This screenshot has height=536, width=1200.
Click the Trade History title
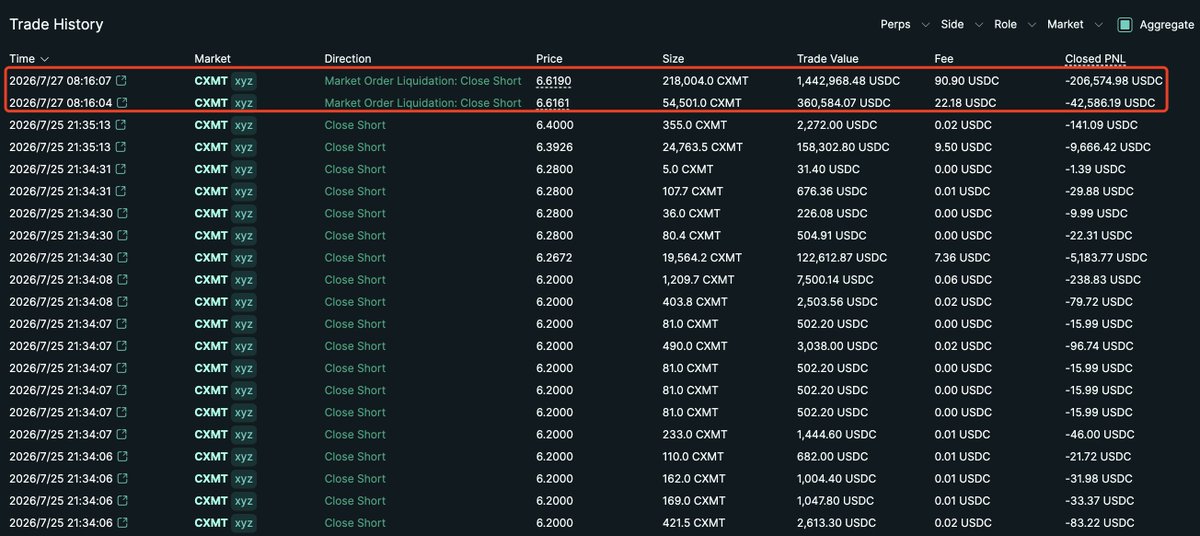coord(56,24)
